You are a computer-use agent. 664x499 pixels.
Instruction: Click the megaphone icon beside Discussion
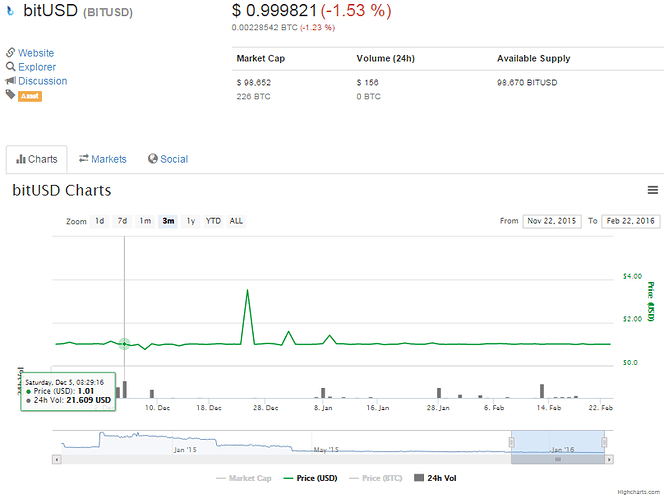tap(11, 80)
